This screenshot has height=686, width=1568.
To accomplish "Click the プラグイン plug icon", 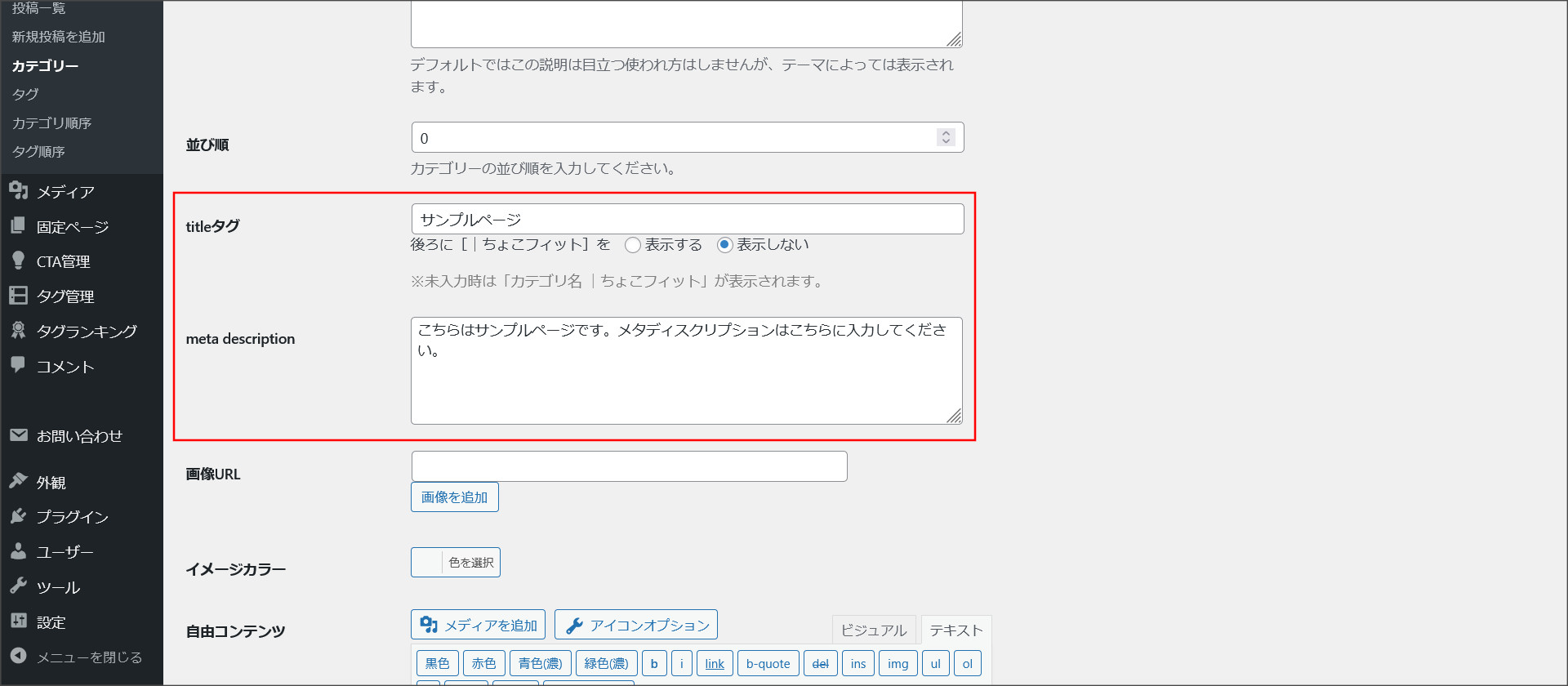I will point(19,516).
